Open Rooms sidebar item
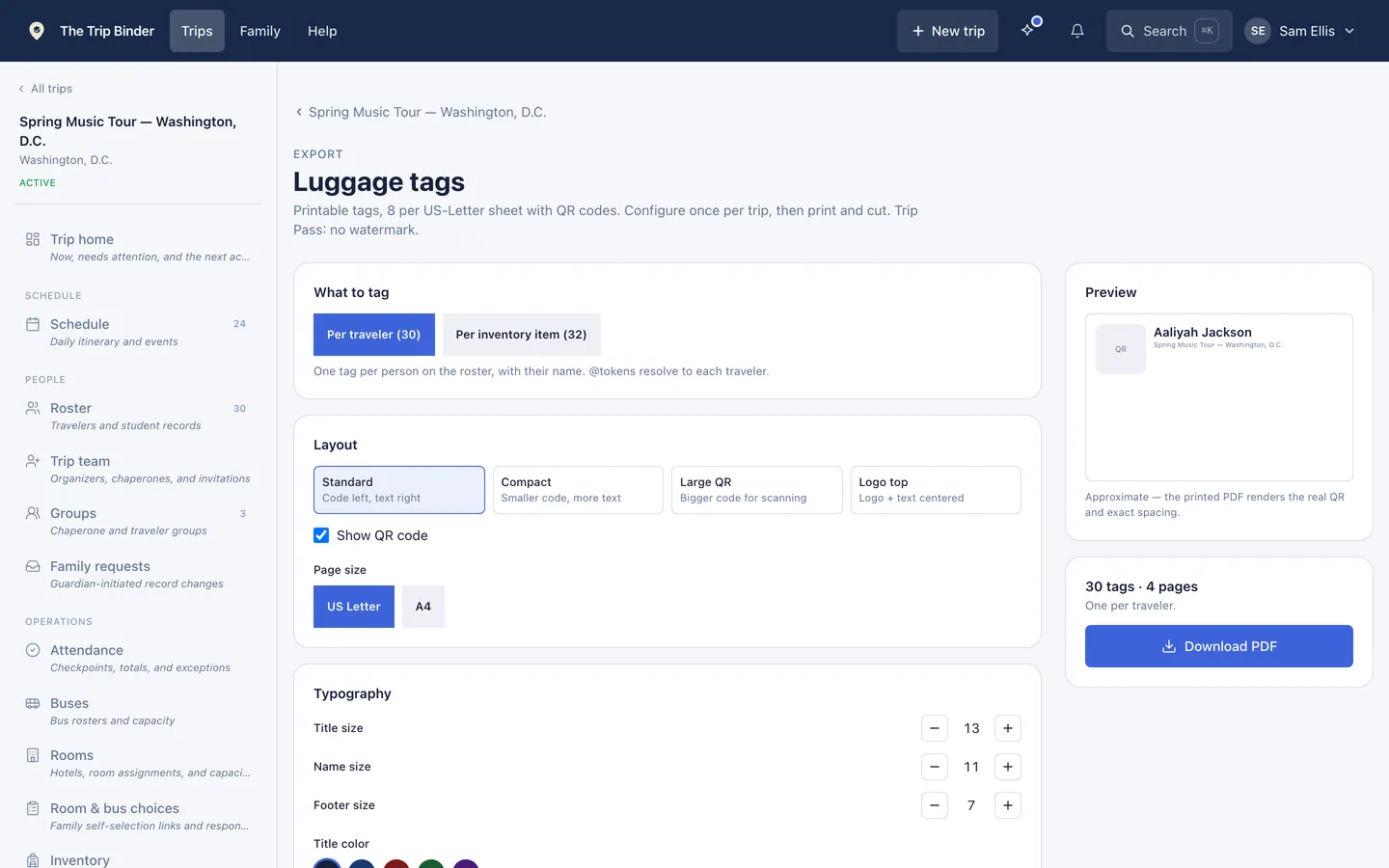 139,763
